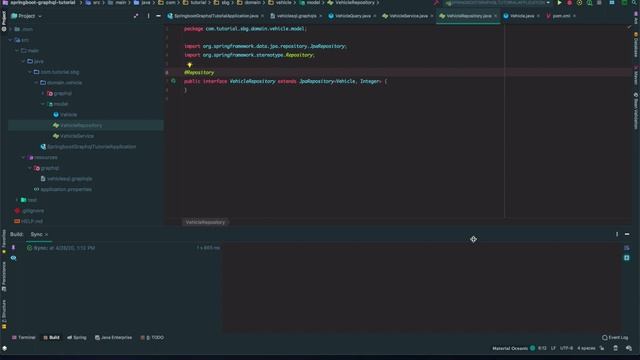Collapse the resources folder node
This screenshot has width=640, height=360.
coord(24,158)
